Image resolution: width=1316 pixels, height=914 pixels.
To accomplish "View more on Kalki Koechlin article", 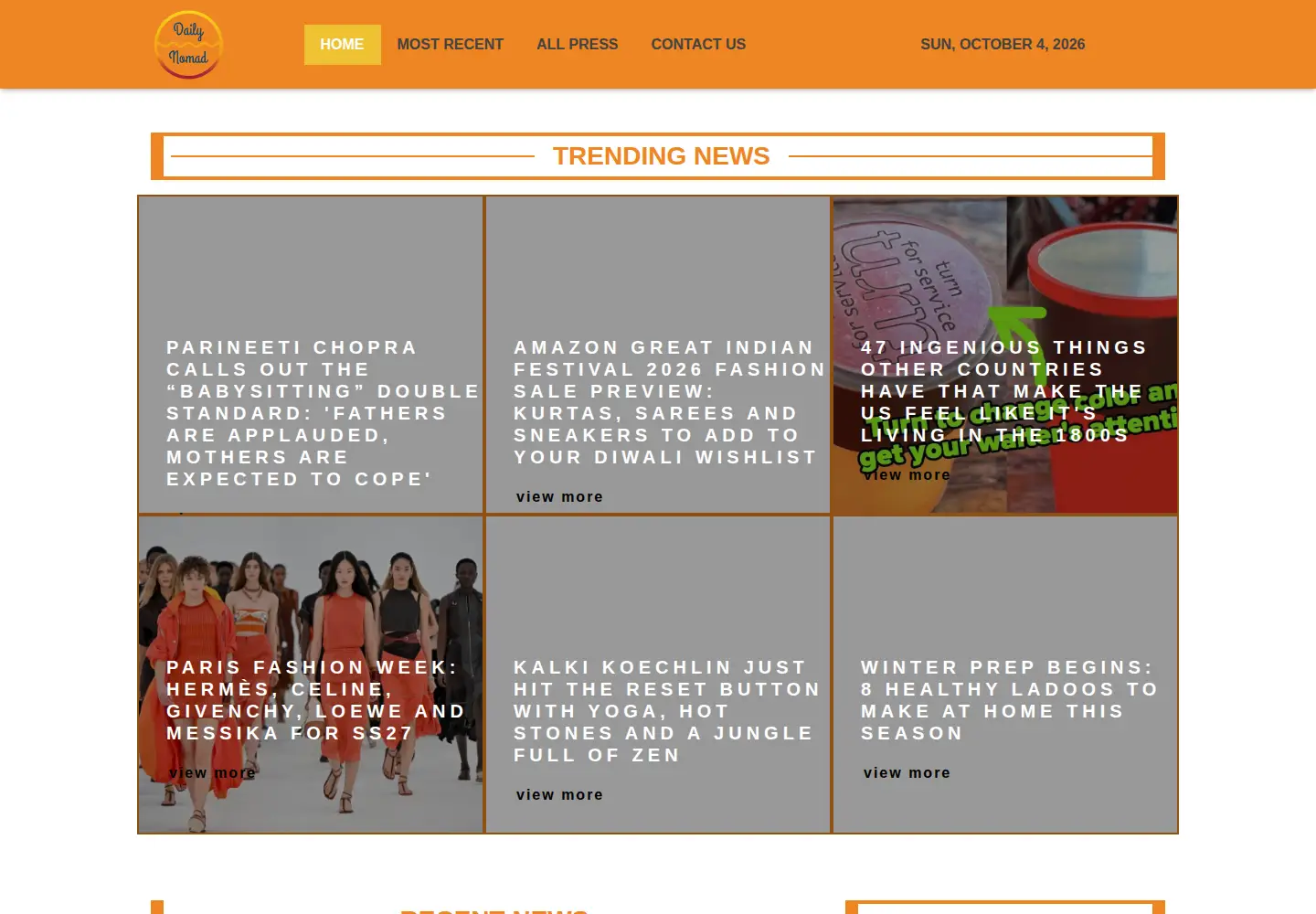I will pyautogui.click(x=559, y=795).
